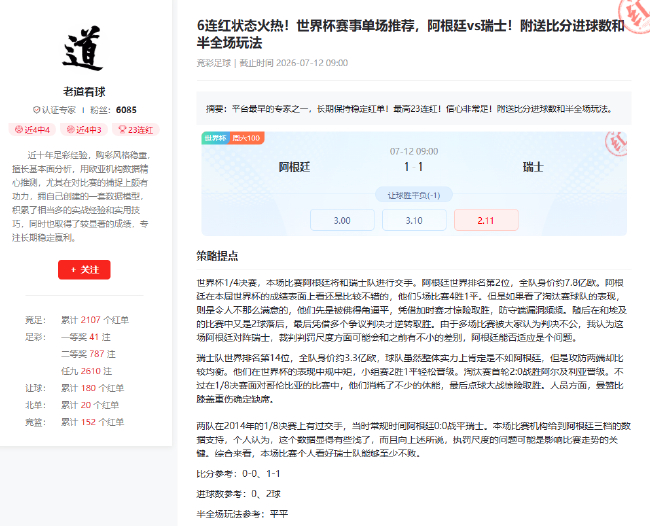Screen dimensions: 650x526
Task: Select the 近4中4 badge
Action: coord(32,130)
